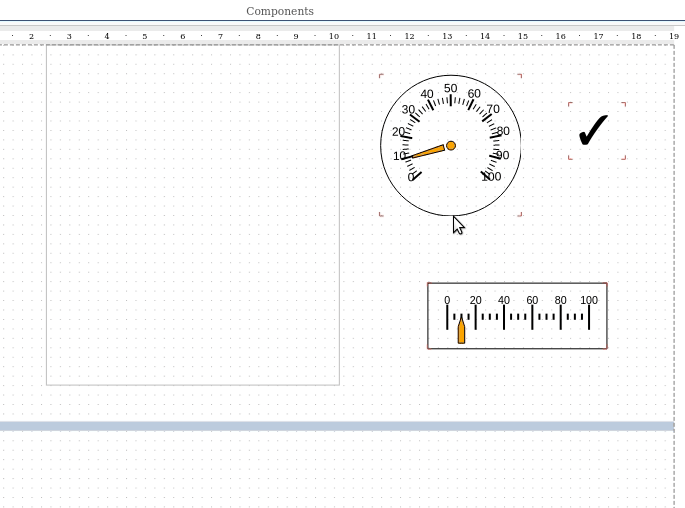685x508 pixels.
Task: Click the Components header label
Action: 280,11
